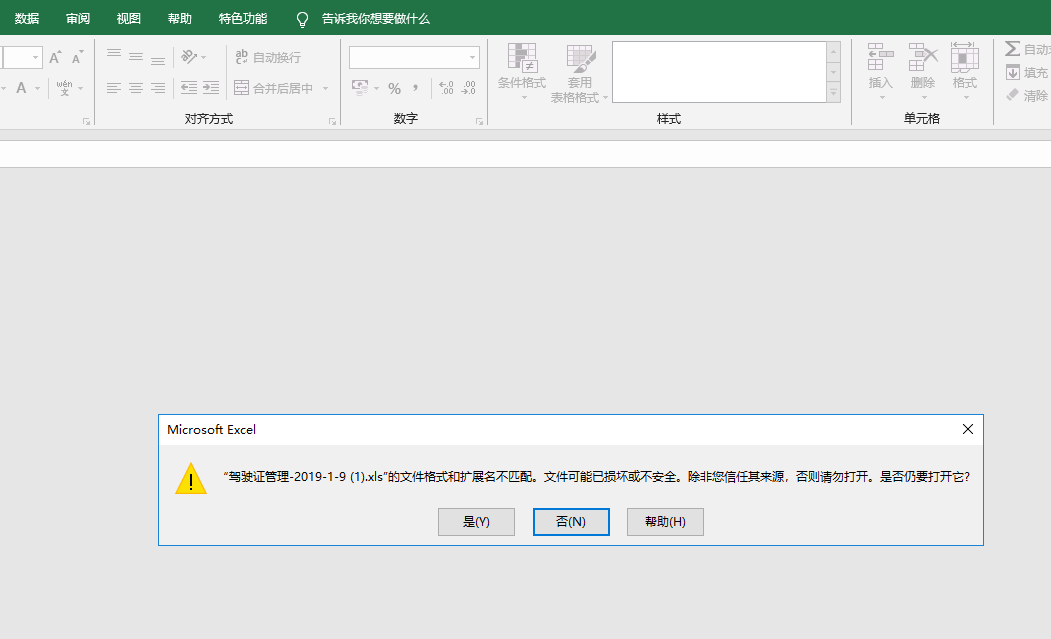Apply comma style icon
The image size is (1051, 639).
coord(416,88)
